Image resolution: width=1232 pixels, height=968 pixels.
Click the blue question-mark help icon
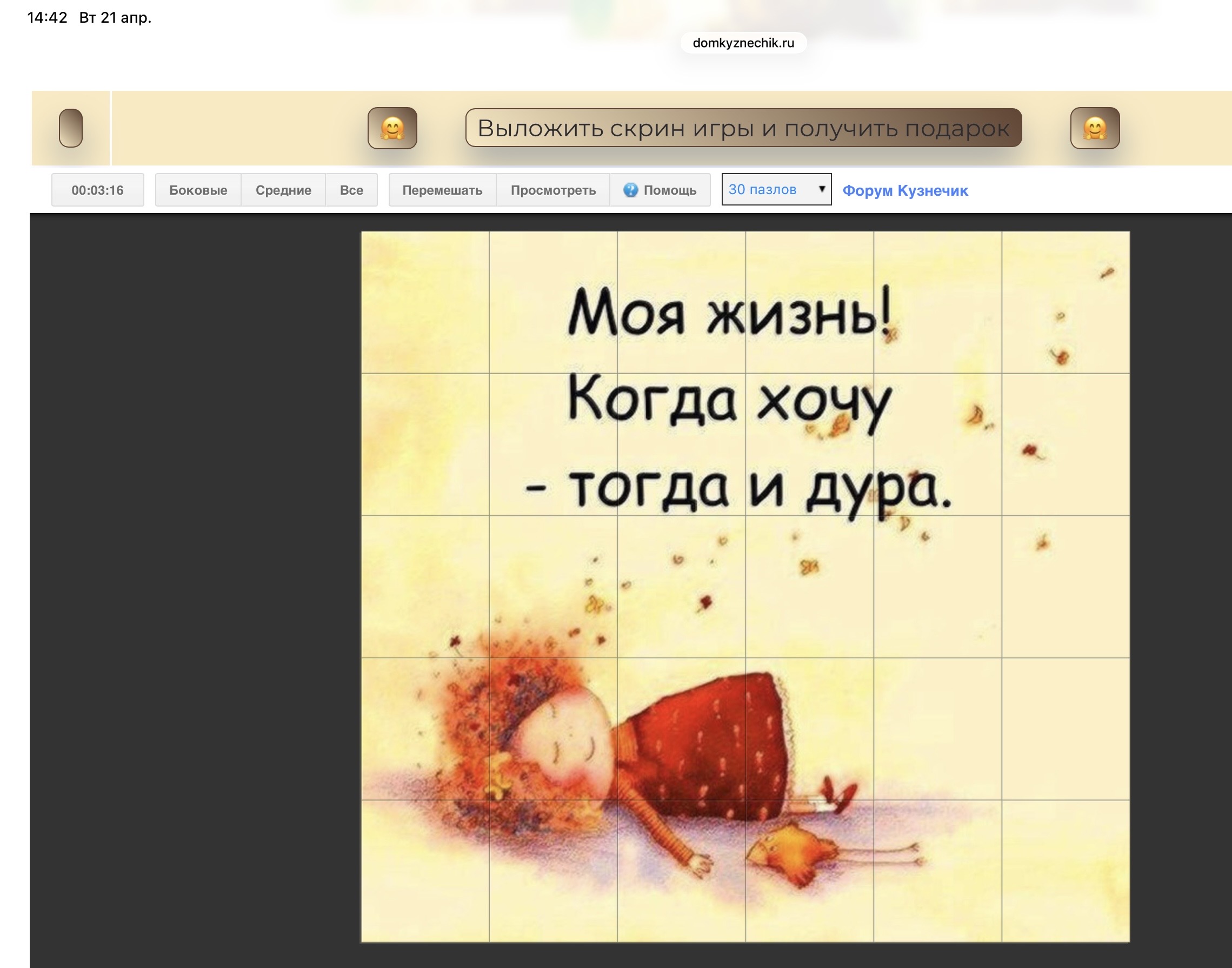click(630, 190)
